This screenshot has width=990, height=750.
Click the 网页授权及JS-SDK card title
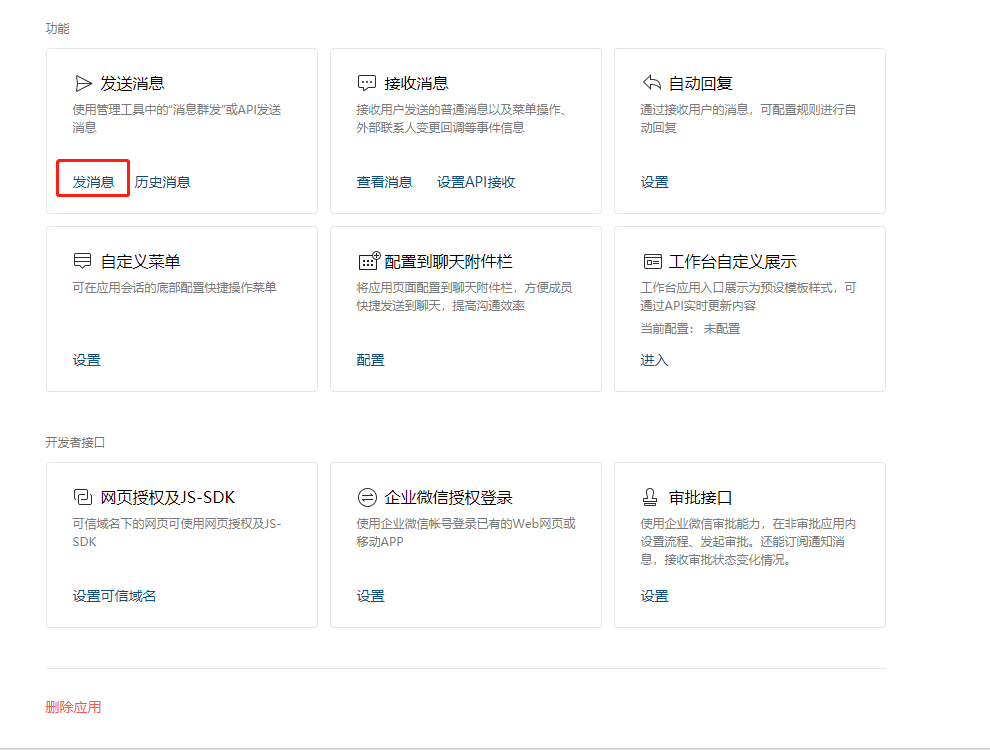[168, 497]
